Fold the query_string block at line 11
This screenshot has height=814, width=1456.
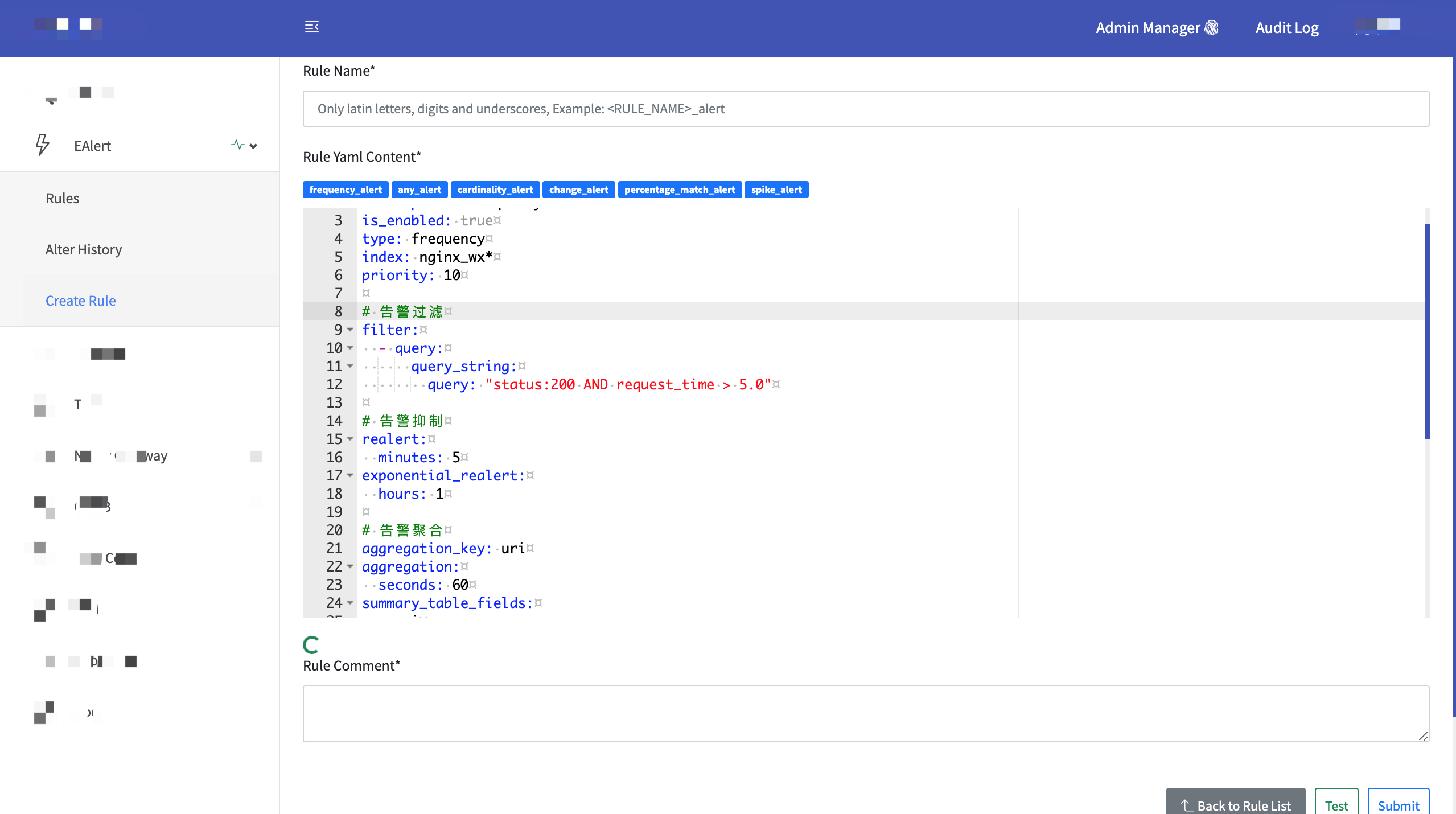(x=350, y=366)
